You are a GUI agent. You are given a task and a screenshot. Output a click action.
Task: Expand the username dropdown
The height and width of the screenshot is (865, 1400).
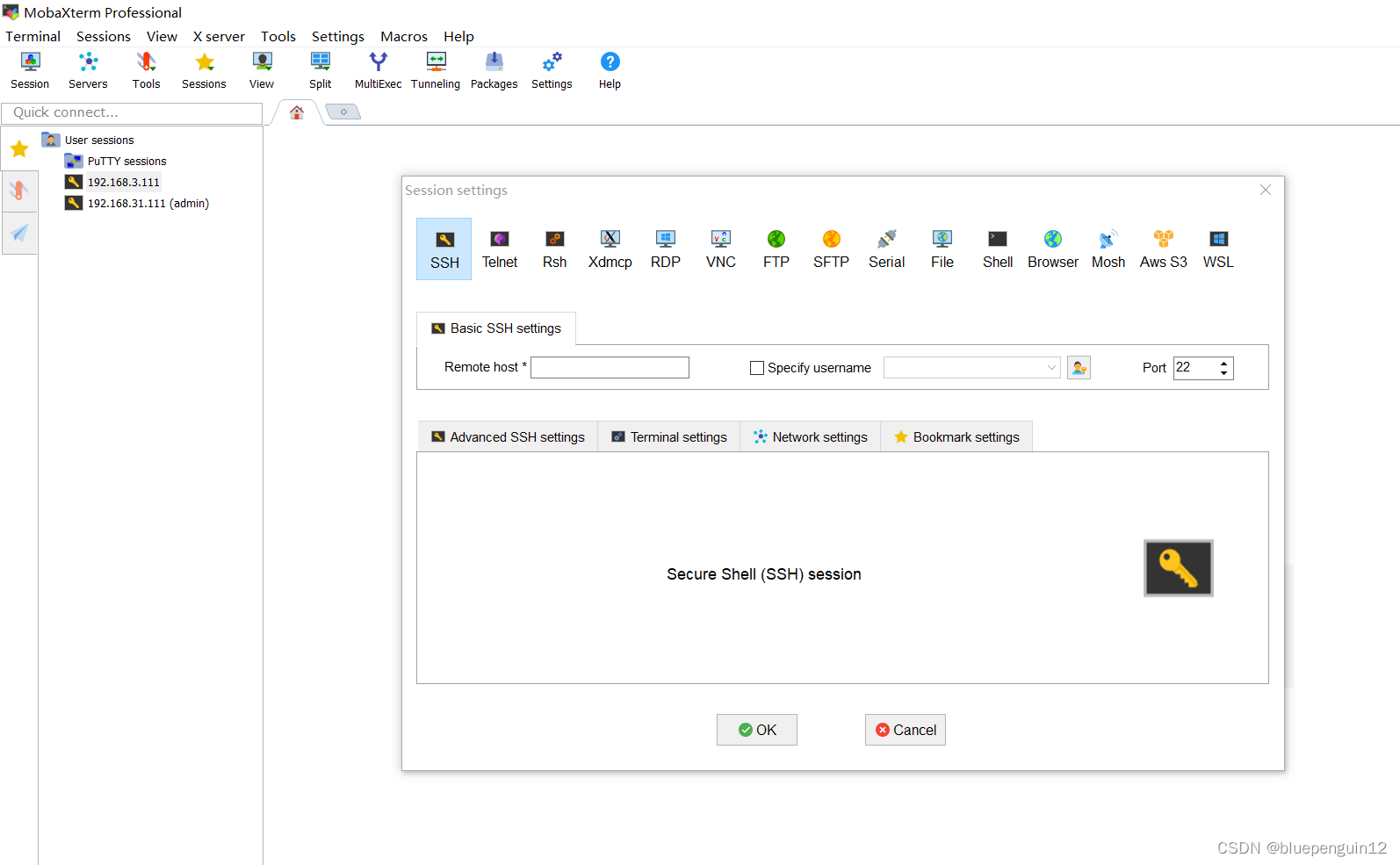[1051, 368]
